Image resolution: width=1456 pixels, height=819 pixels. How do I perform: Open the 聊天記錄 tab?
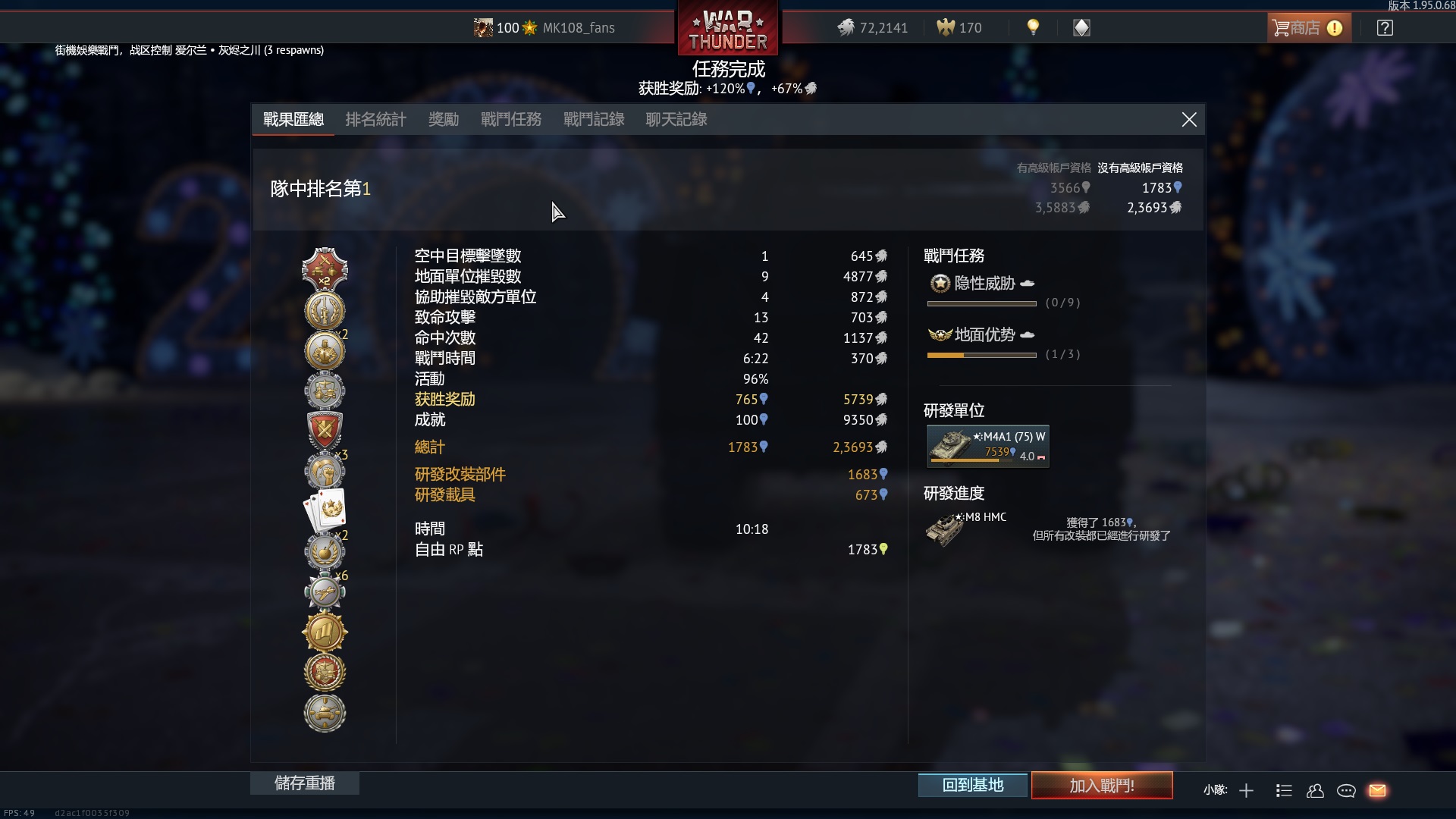(676, 119)
